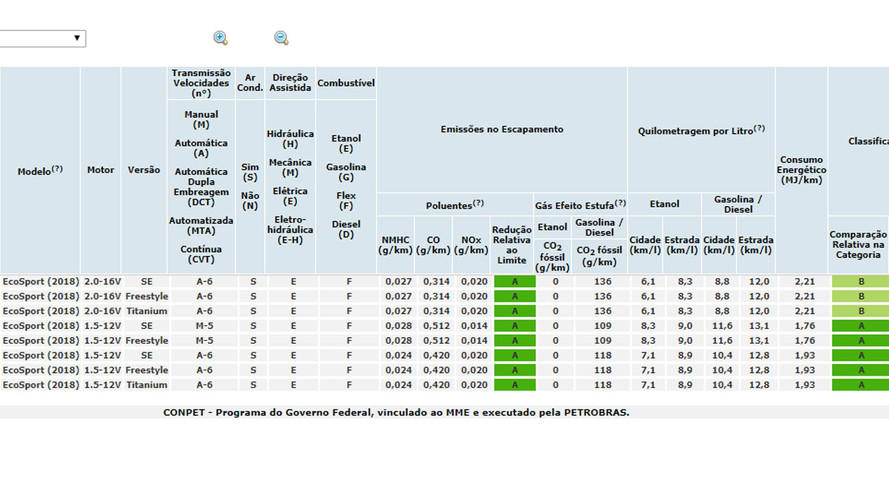Click the zoom out magnifier icon
Screen dimensions: 889x500
281,38
